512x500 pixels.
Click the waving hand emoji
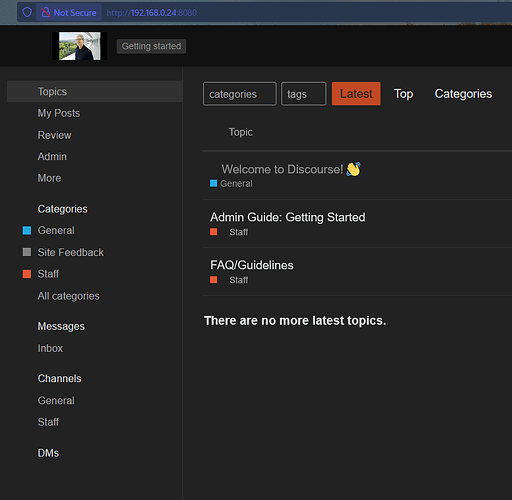coord(353,169)
